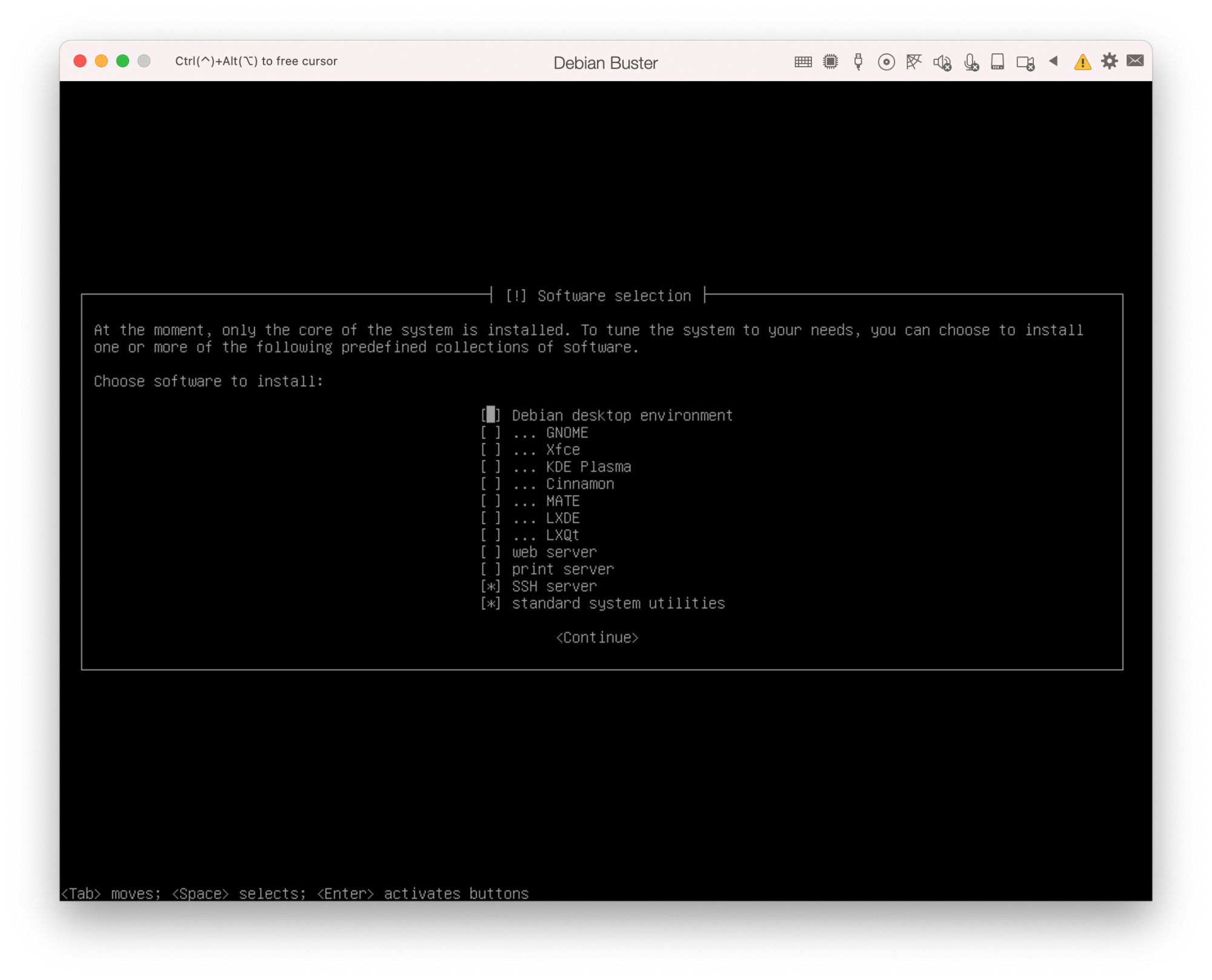Click the envelope mail icon

pyautogui.click(x=1135, y=61)
